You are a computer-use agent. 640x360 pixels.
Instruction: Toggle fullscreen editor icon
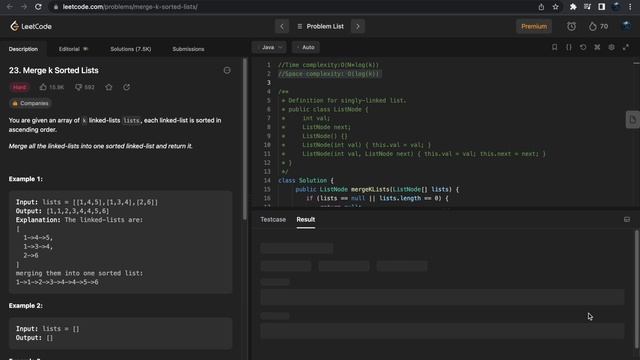point(626,47)
